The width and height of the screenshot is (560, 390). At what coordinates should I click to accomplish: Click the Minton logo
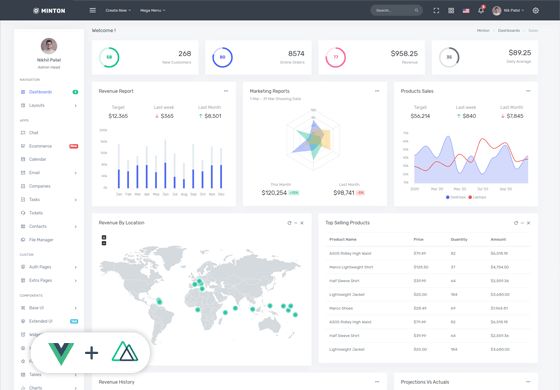pyautogui.click(x=49, y=11)
